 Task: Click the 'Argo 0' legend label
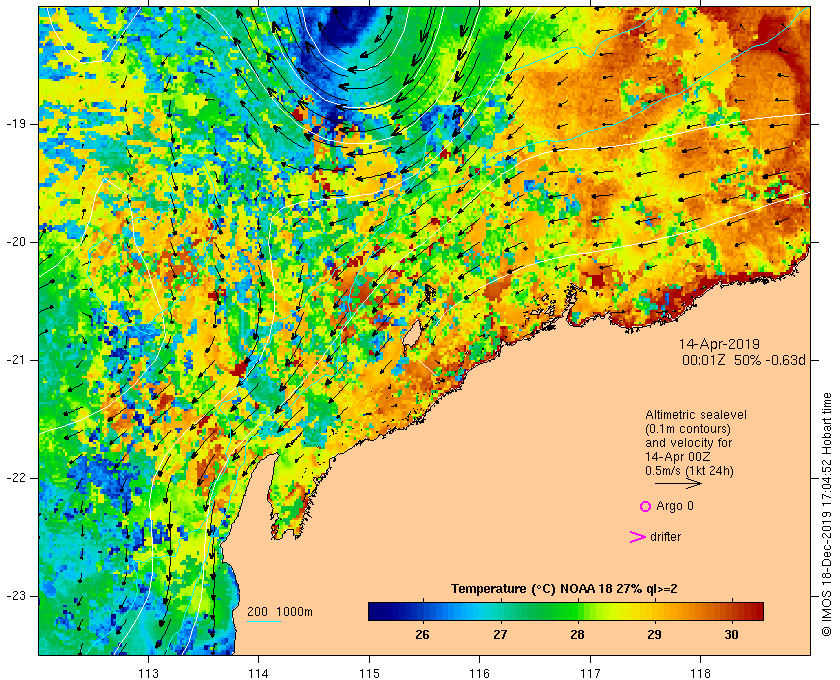click(x=674, y=506)
